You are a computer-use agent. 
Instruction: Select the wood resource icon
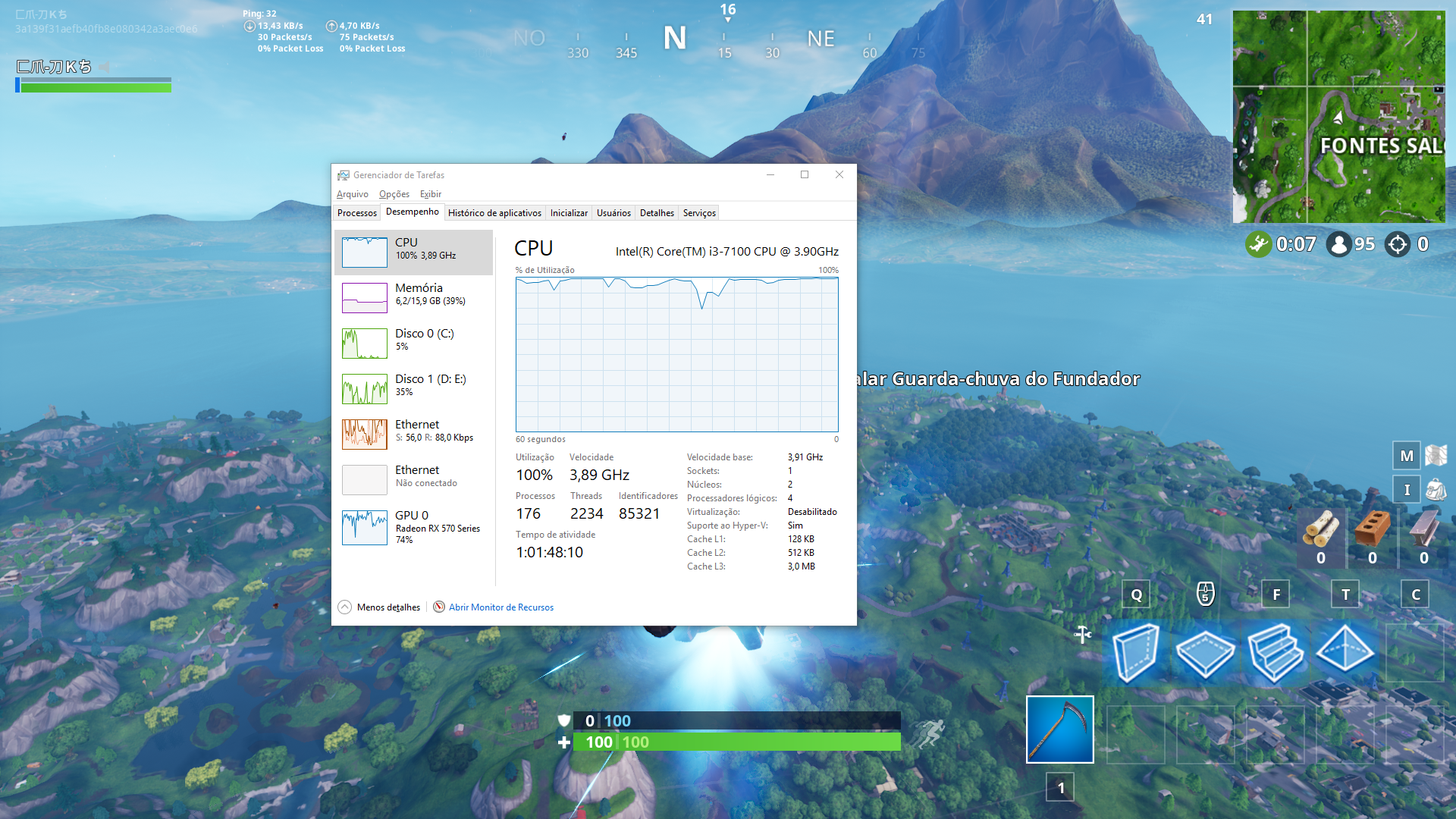click(1320, 528)
